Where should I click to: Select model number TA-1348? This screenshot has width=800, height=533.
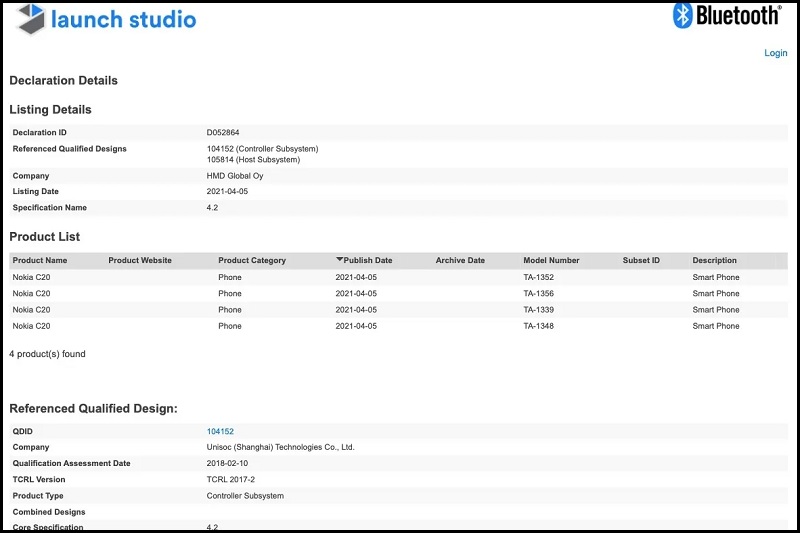click(538, 326)
